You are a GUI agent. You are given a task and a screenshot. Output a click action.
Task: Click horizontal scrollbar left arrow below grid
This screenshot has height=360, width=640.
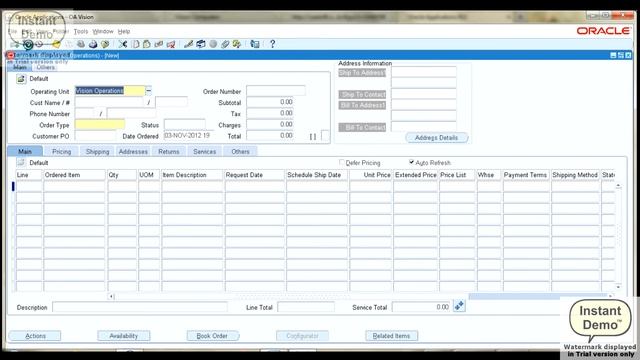tap(111, 296)
